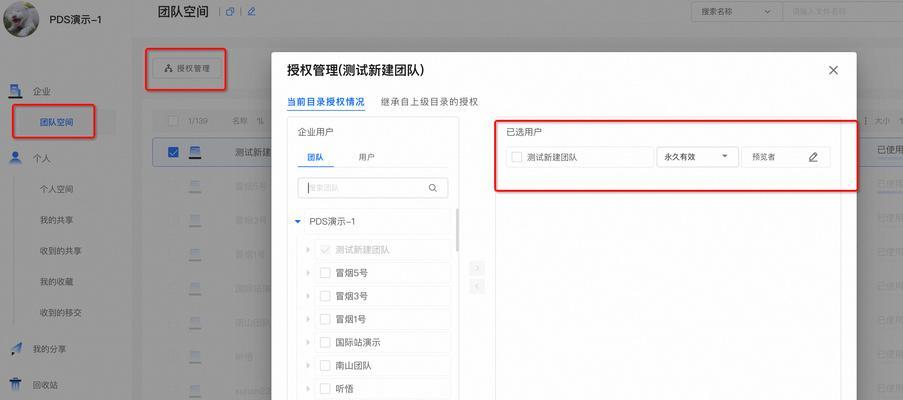
Task: Focus the 搜索团队 input field
Action: tap(373, 188)
